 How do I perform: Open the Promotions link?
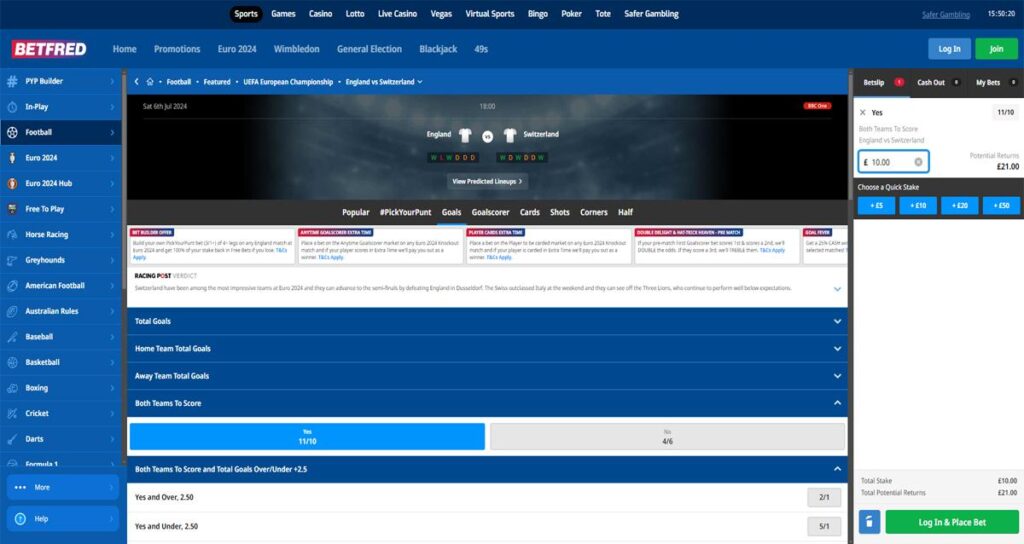point(177,49)
